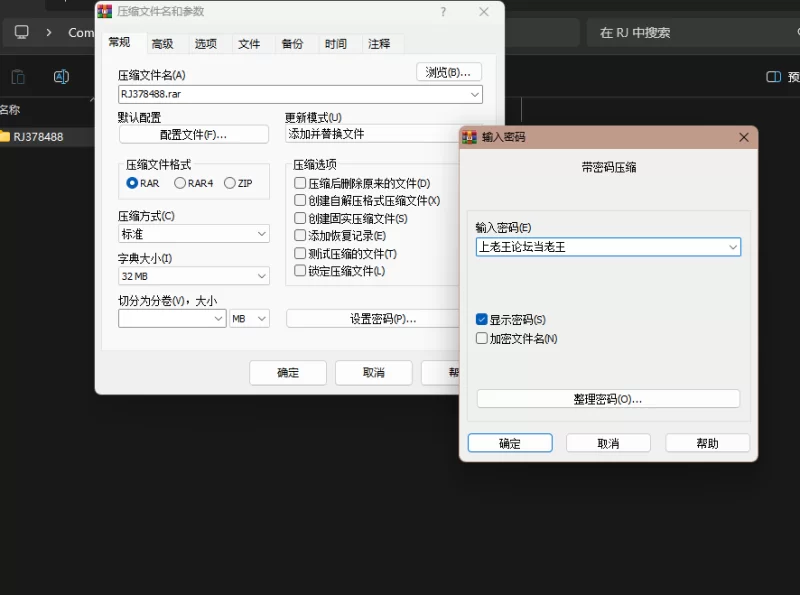Screen dimensions: 800x595
Task: Enable the encrypt file names checkbox
Action: tap(482, 339)
